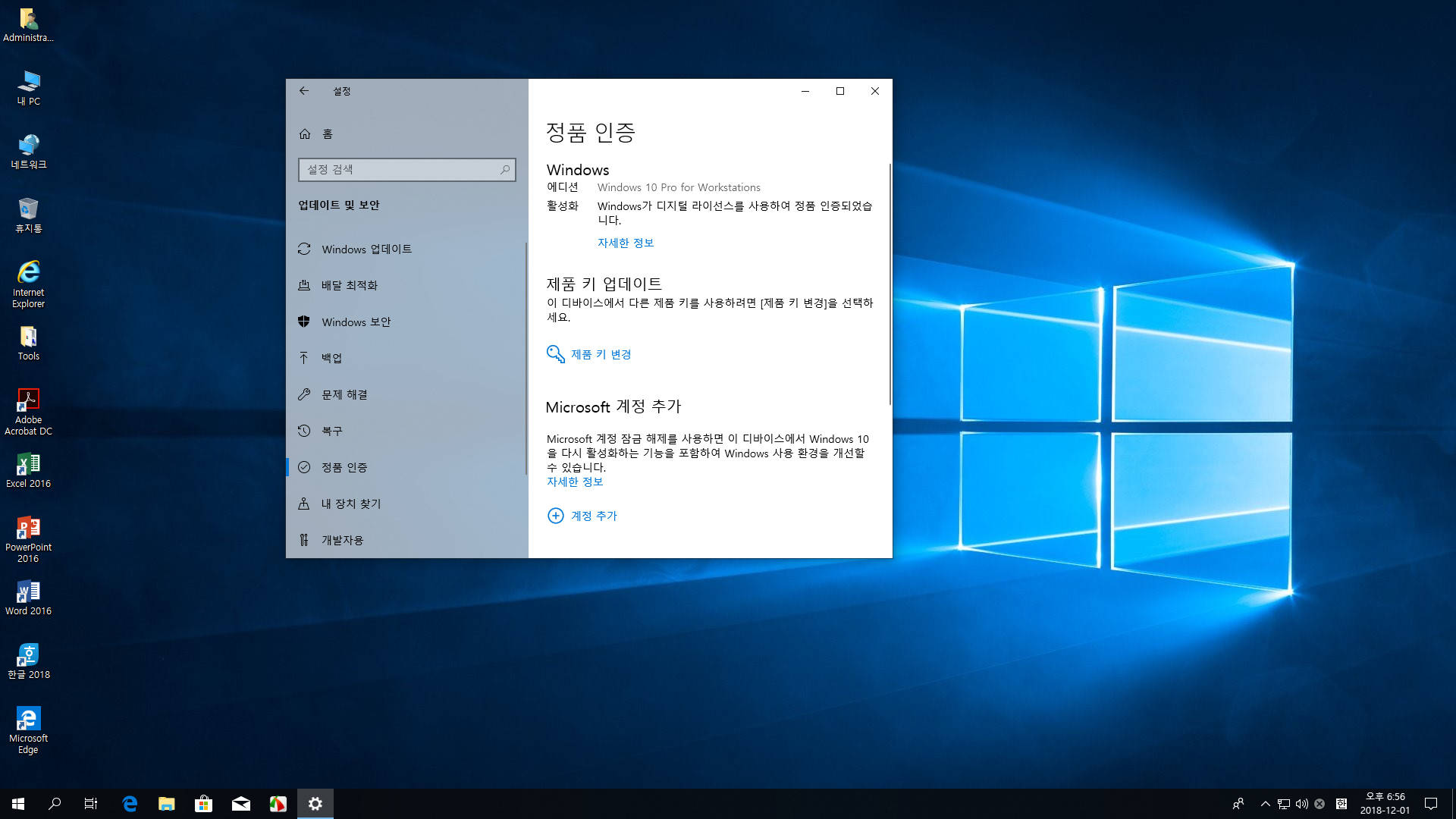Image resolution: width=1456 pixels, height=819 pixels.
Task: Open 개발자용 developer section
Action: tap(406, 540)
